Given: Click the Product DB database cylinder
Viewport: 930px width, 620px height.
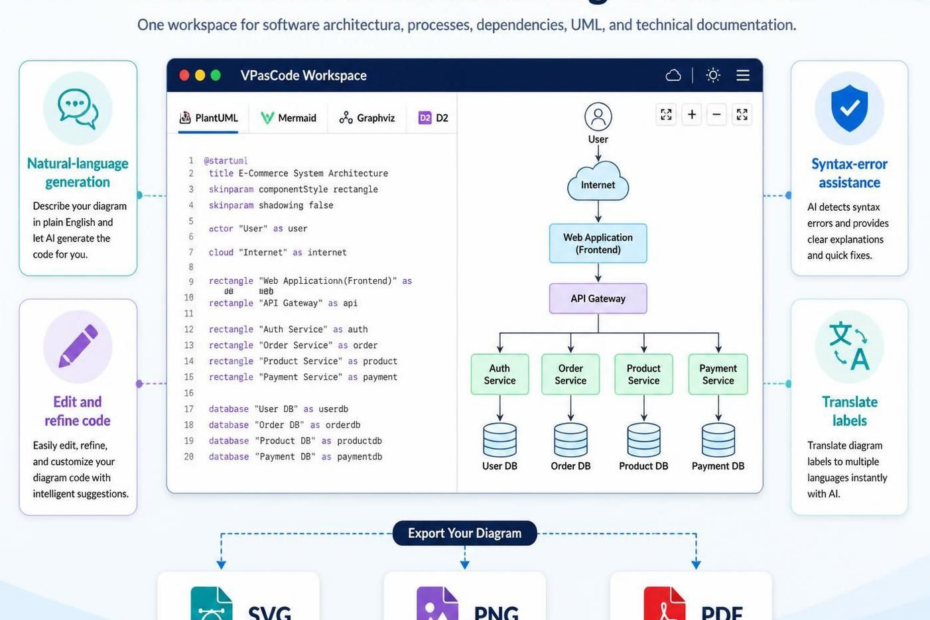Looking at the screenshot, I should [644, 440].
